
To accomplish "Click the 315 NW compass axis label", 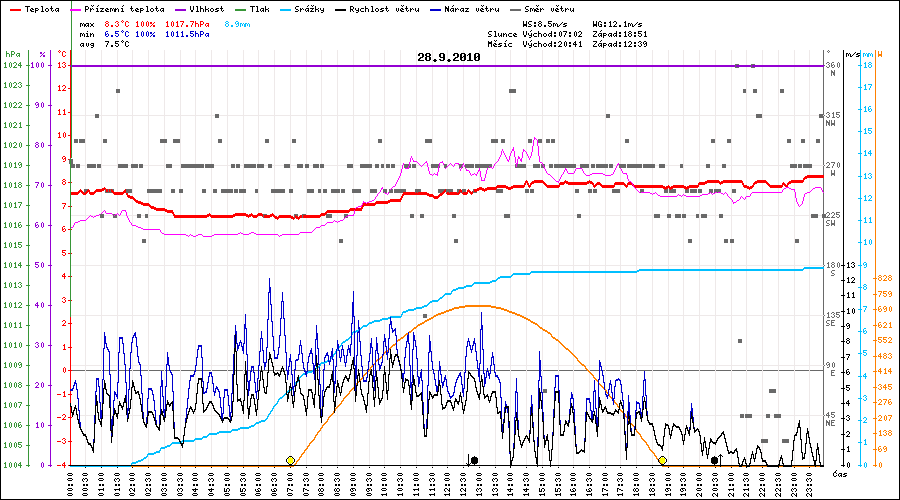I will 833,119.
